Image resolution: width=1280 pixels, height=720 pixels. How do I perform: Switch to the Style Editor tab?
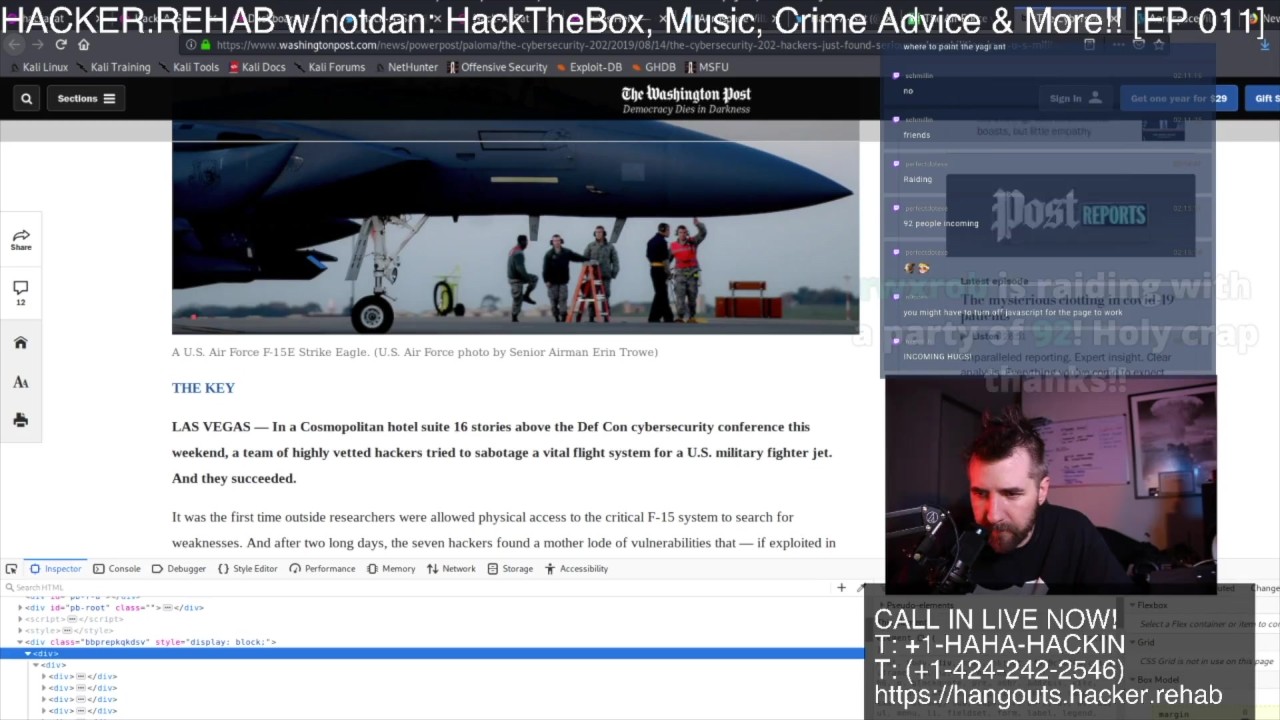(x=247, y=569)
